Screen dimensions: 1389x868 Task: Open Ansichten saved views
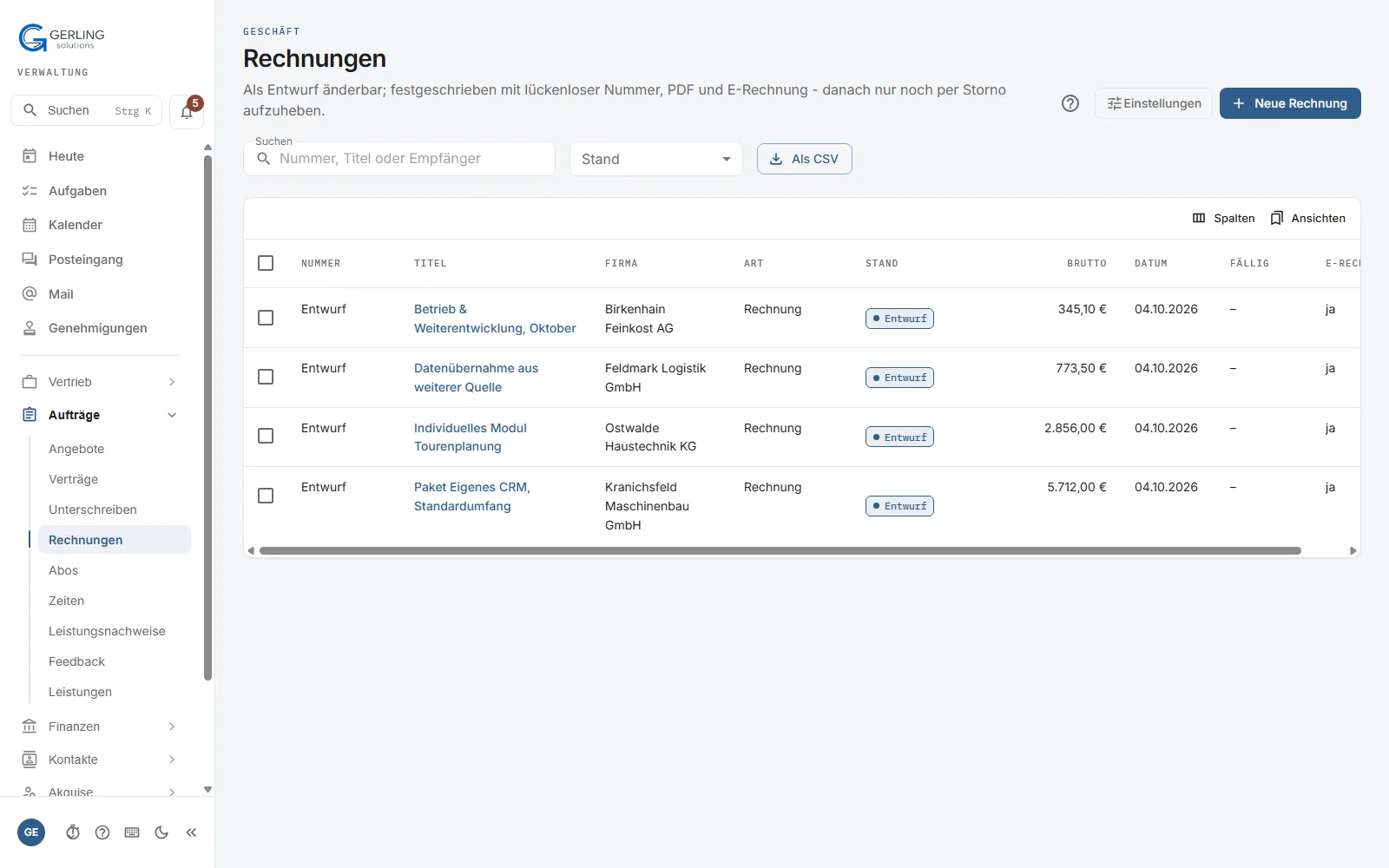1307,218
